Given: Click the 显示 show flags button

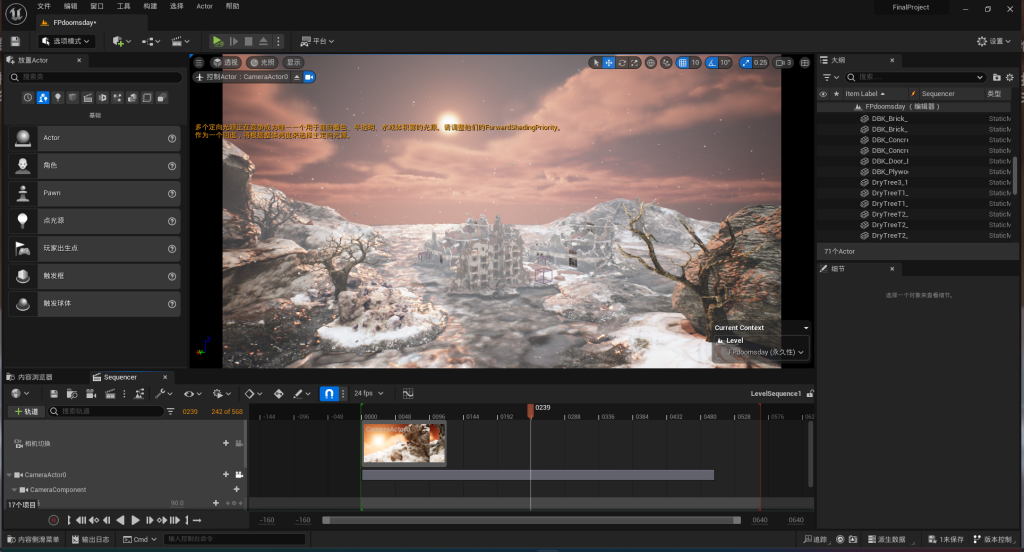Looking at the screenshot, I should [294, 63].
